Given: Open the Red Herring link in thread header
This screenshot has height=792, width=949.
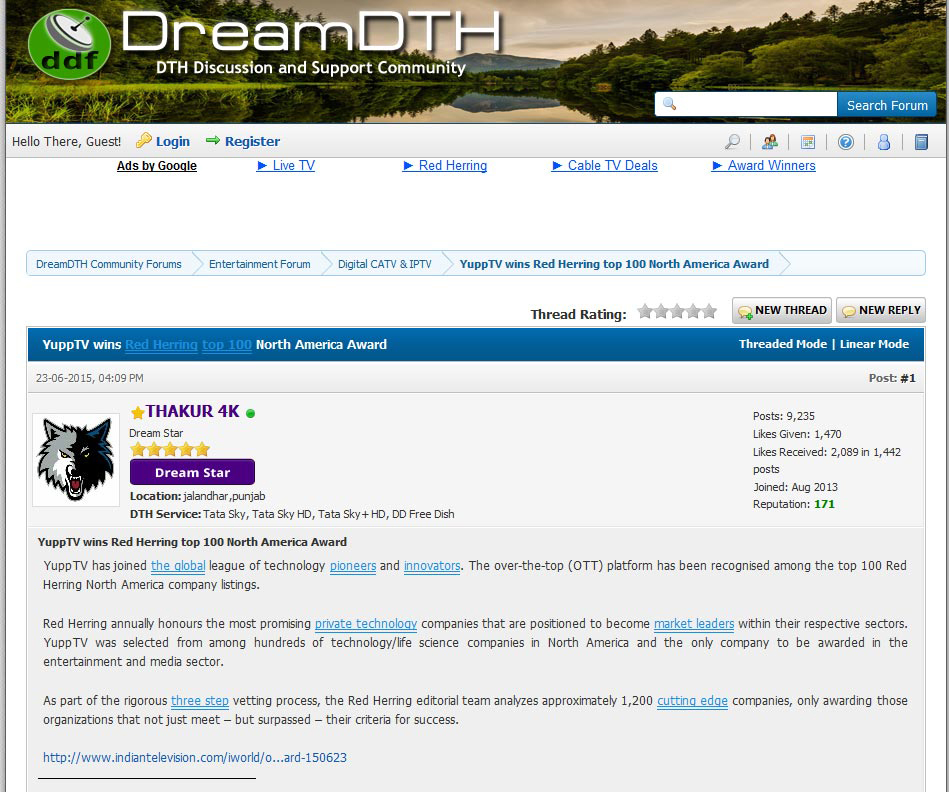Looking at the screenshot, I should (x=162, y=345).
